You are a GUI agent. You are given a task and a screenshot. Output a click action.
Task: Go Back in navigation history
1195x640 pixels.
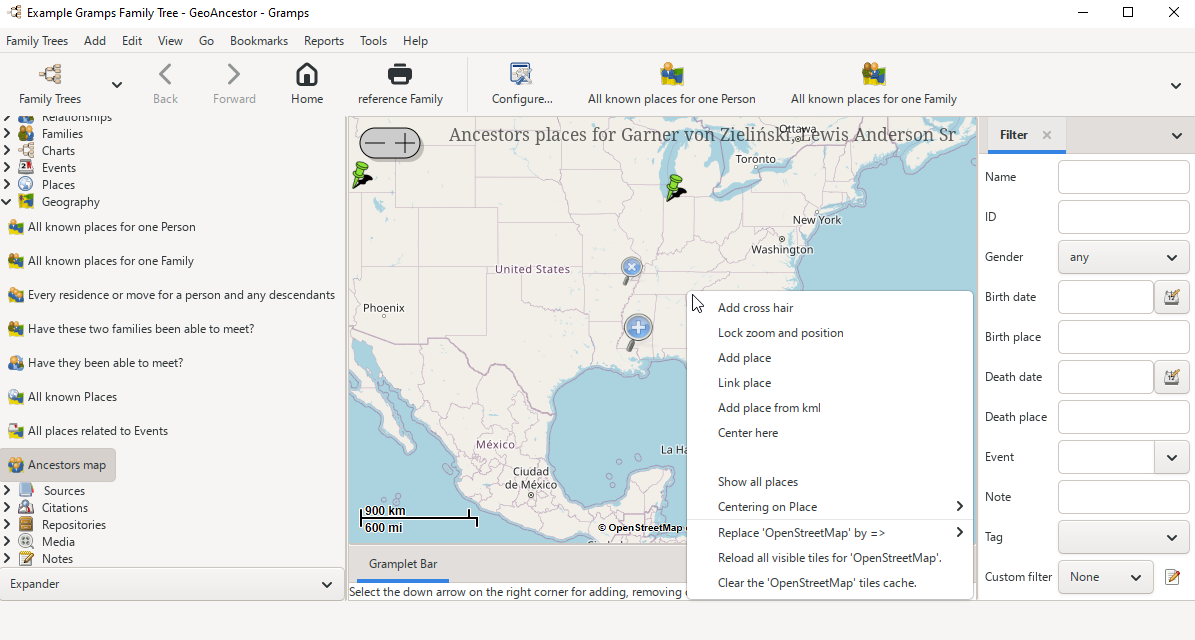point(165,84)
